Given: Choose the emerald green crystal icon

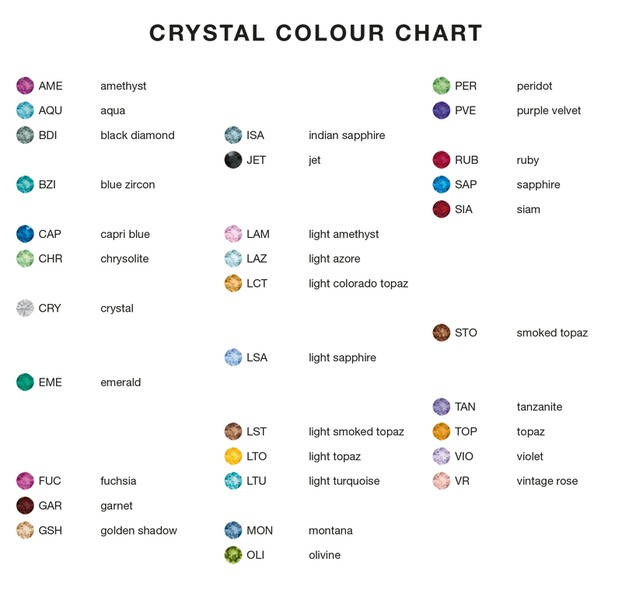Looking at the screenshot, I should pos(25,382).
